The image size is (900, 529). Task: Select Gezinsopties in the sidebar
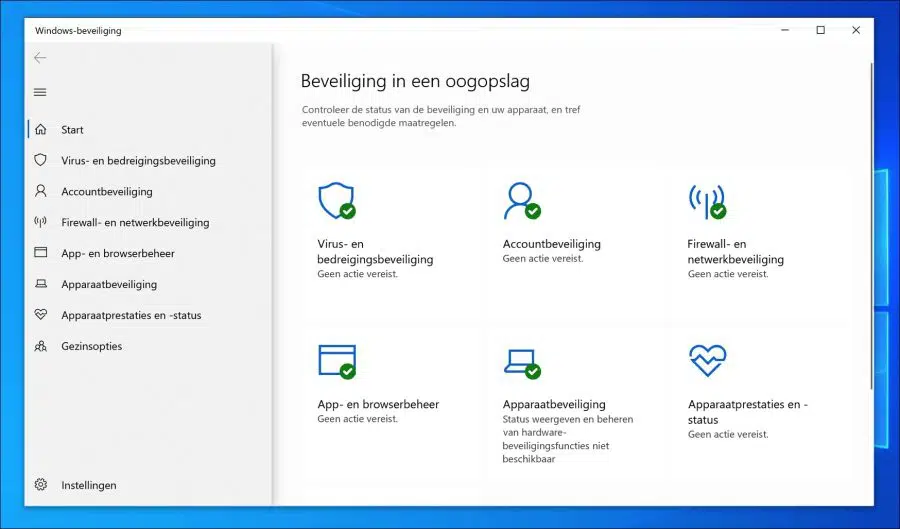click(x=92, y=346)
